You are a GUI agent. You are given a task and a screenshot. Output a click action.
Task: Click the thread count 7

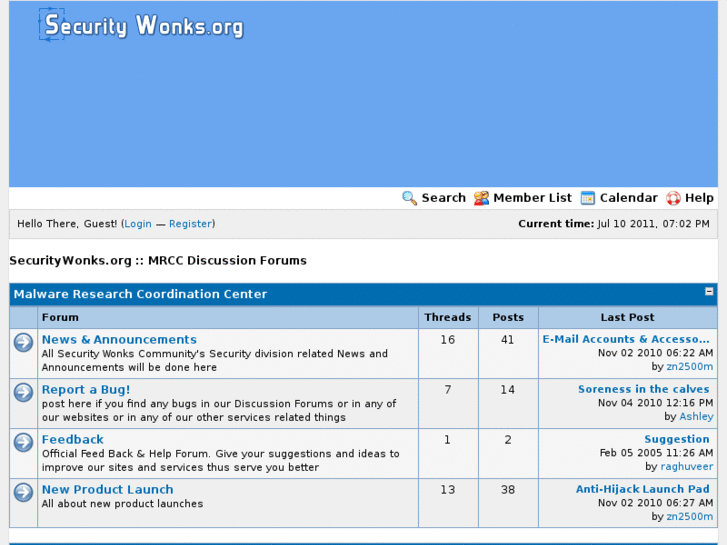tap(448, 390)
